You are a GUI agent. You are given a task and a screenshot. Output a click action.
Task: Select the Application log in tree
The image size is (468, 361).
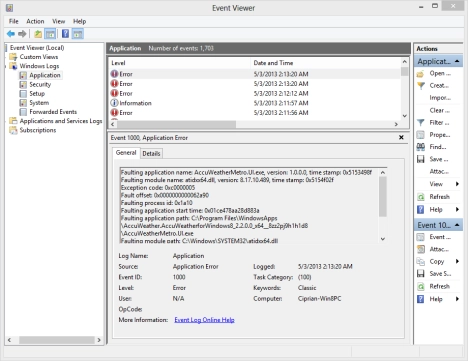click(45, 75)
